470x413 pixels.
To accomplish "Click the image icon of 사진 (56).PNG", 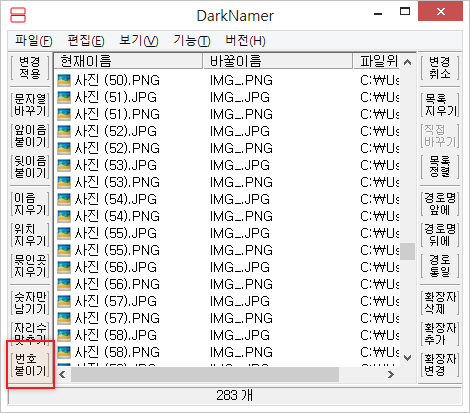I will tap(64, 284).
